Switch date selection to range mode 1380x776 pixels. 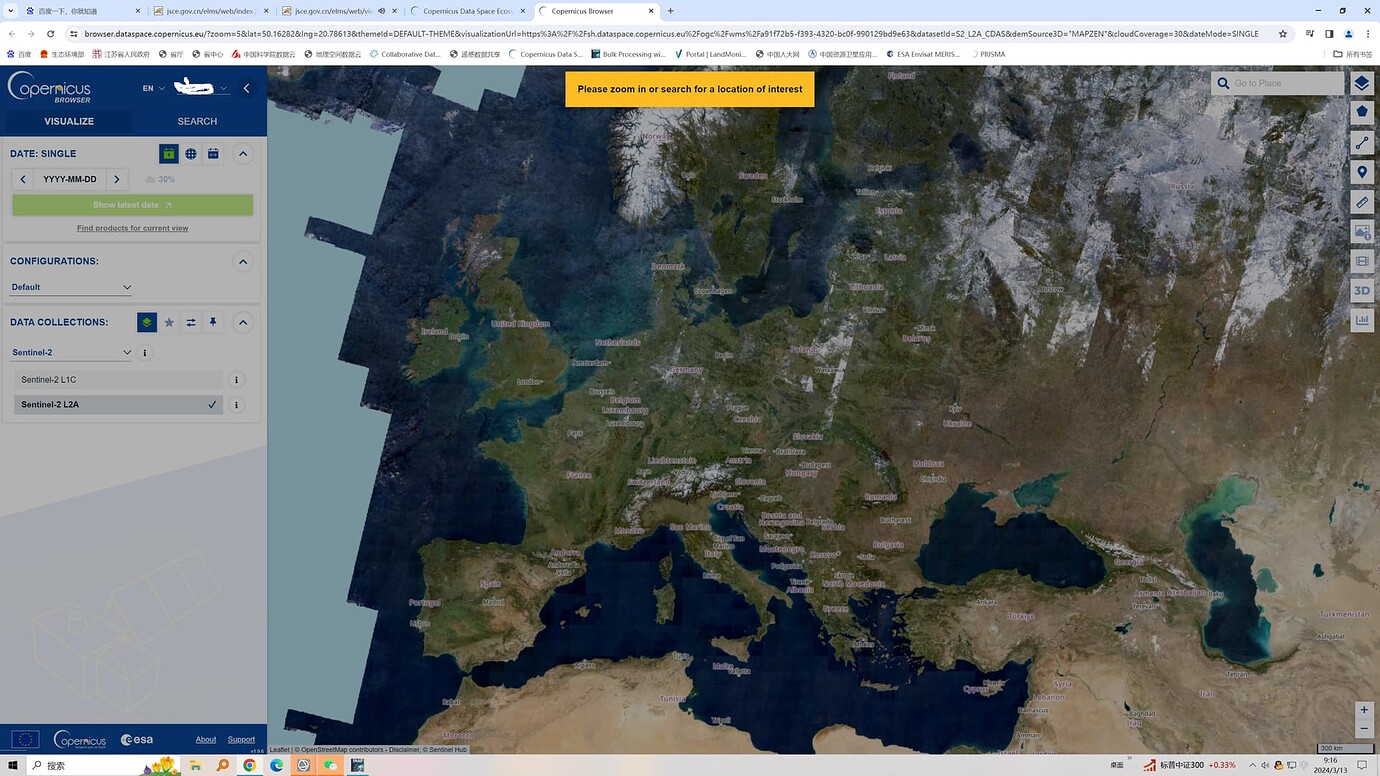pos(213,153)
